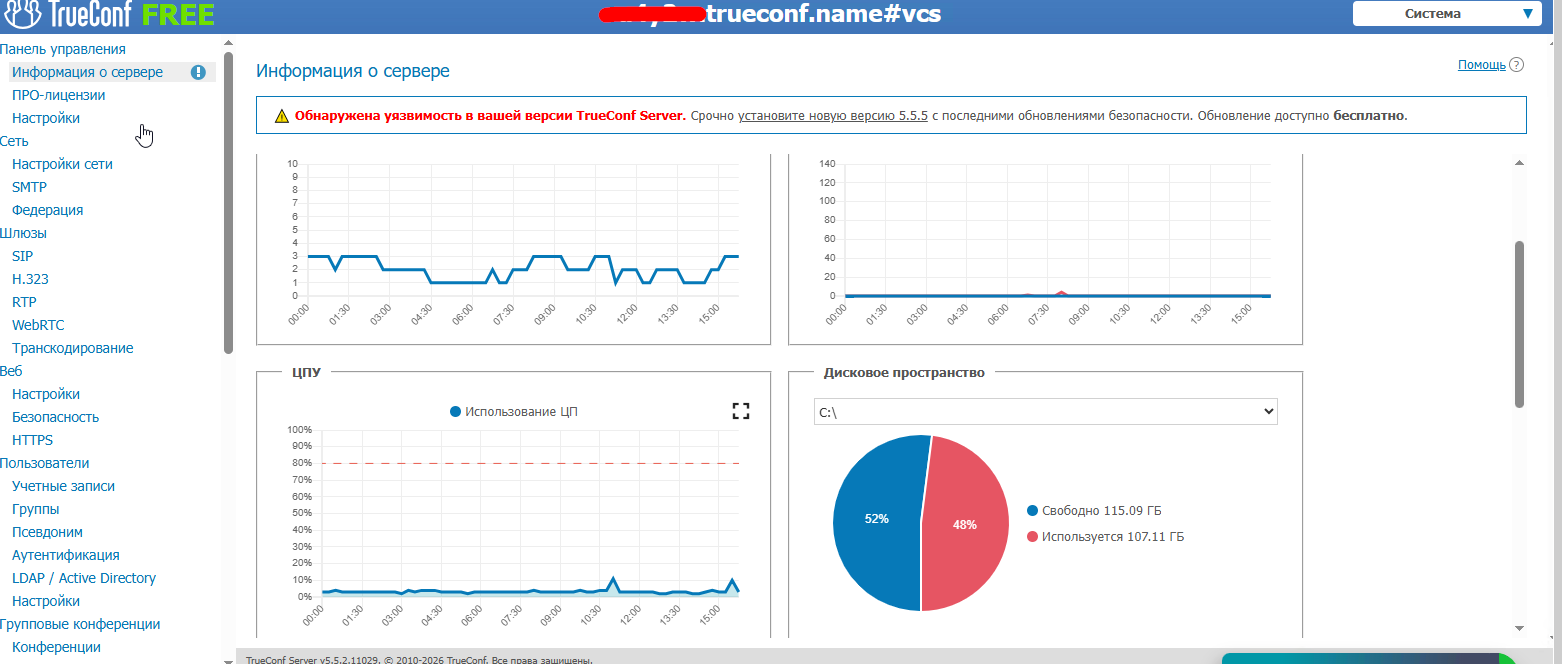
Task: Open Информация о сервере page
Action: (87, 72)
